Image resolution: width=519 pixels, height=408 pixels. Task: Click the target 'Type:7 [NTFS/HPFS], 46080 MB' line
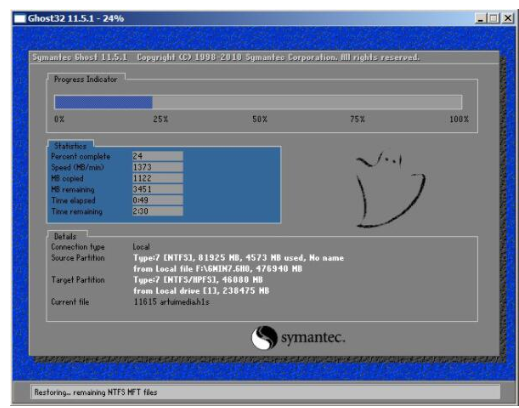click(x=198, y=280)
